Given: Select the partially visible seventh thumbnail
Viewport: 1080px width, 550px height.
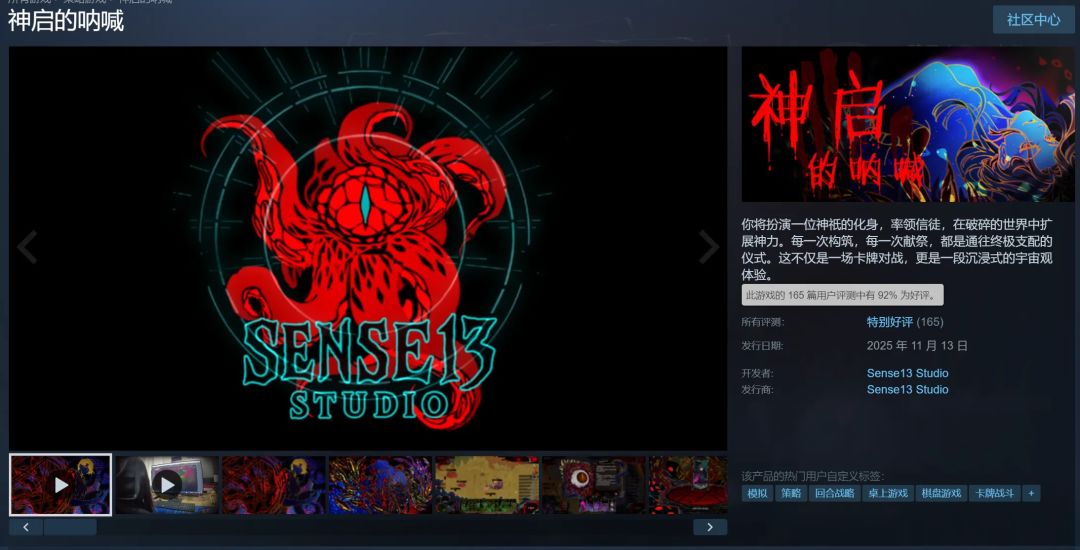Looking at the screenshot, I should 688,485.
